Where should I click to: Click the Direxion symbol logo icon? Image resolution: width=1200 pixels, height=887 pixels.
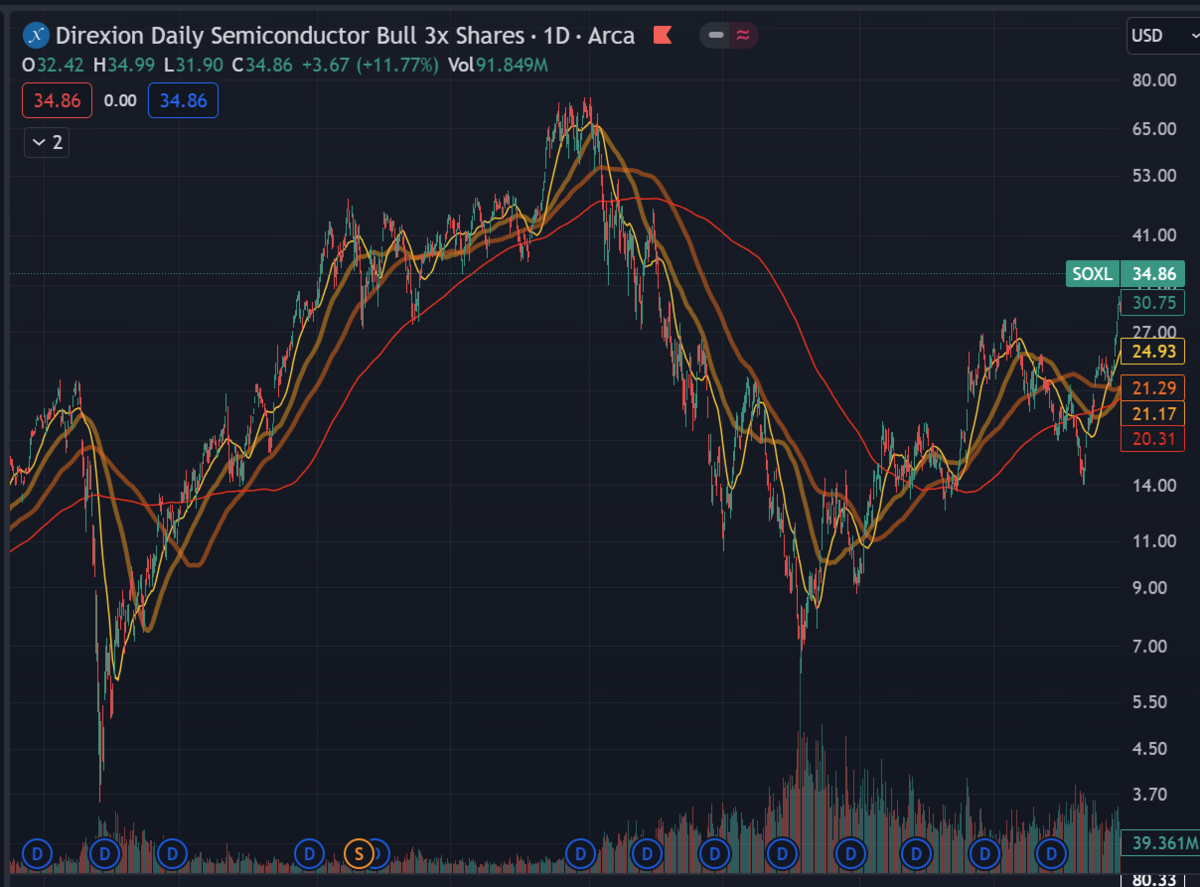pos(36,36)
